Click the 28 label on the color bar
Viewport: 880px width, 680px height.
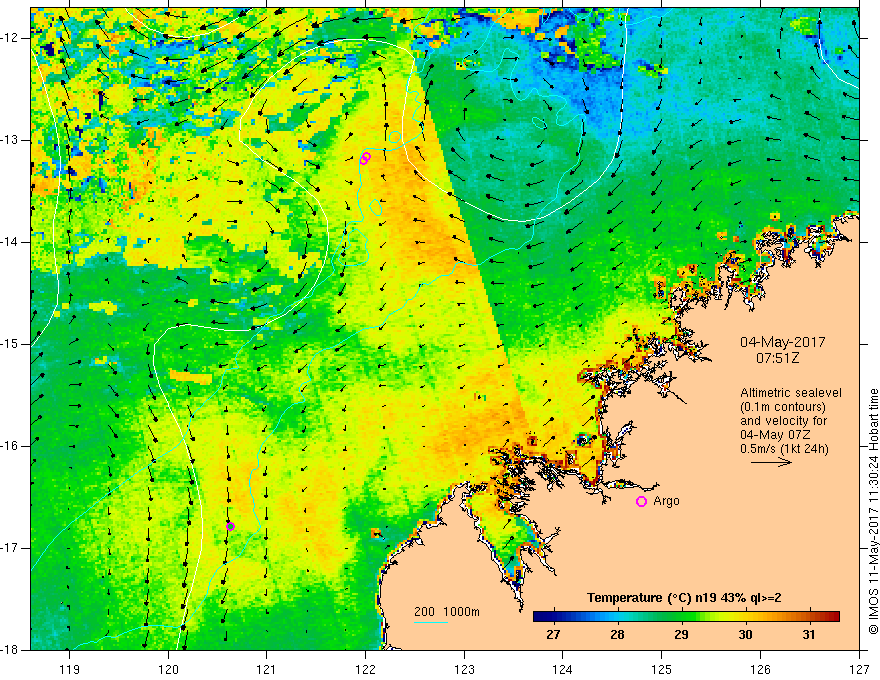(x=617, y=635)
